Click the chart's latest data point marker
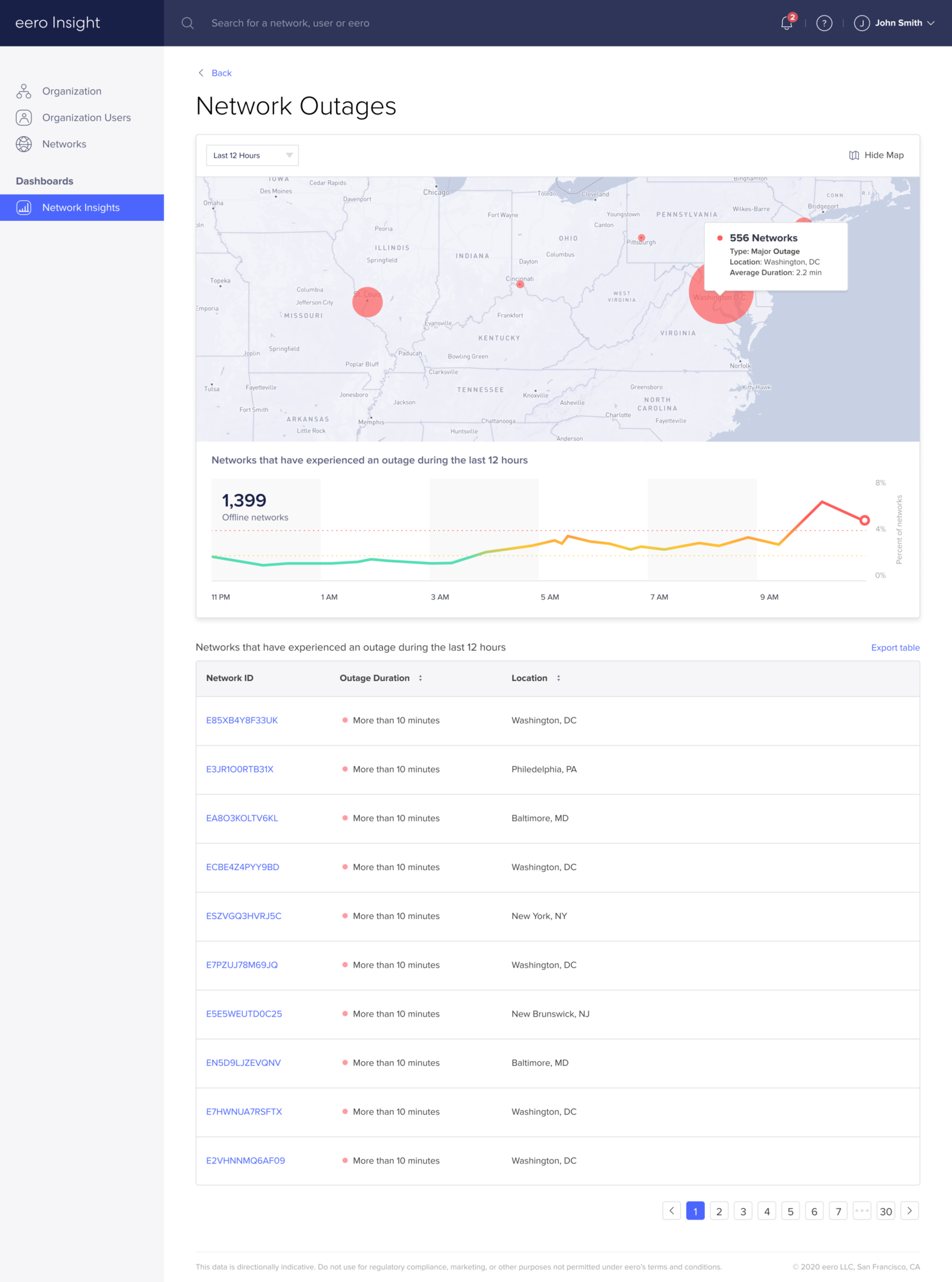 tap(864, 520)
